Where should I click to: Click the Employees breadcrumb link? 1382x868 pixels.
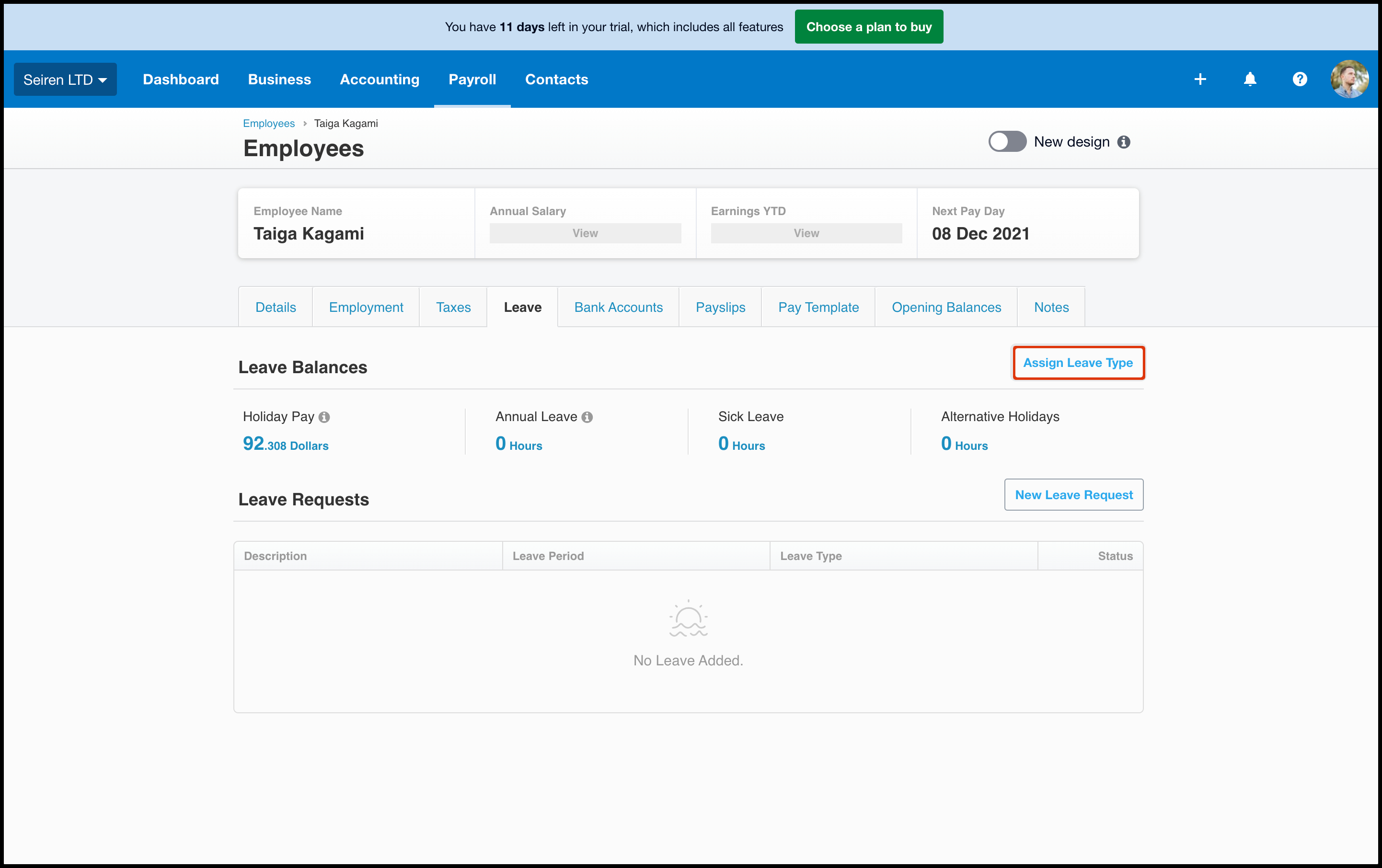pos(269,123)
